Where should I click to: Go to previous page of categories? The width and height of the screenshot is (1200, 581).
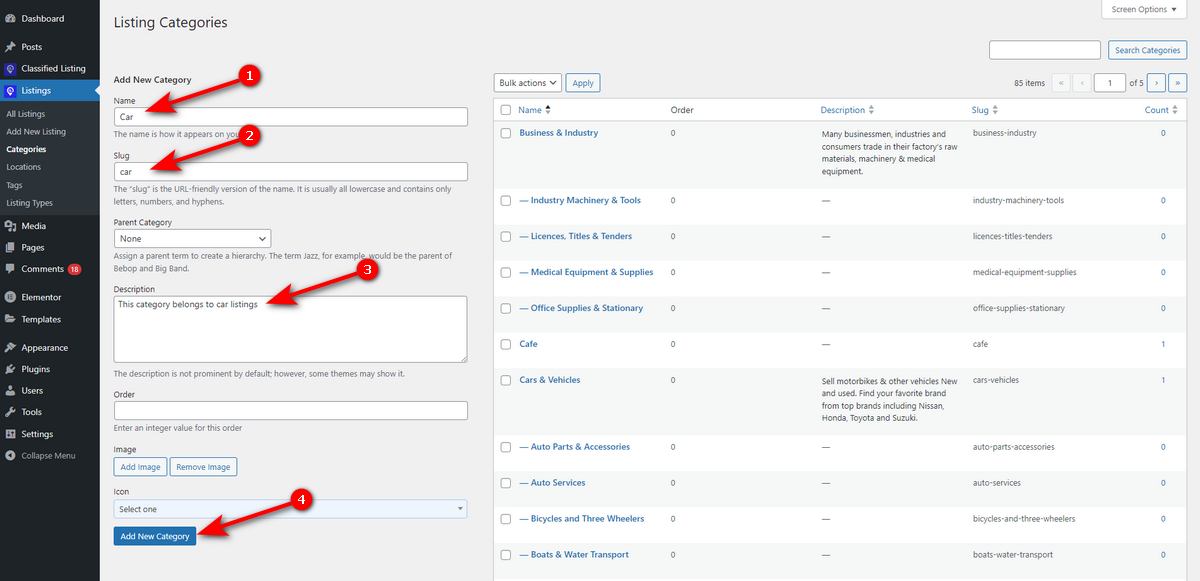[1081, 83]
